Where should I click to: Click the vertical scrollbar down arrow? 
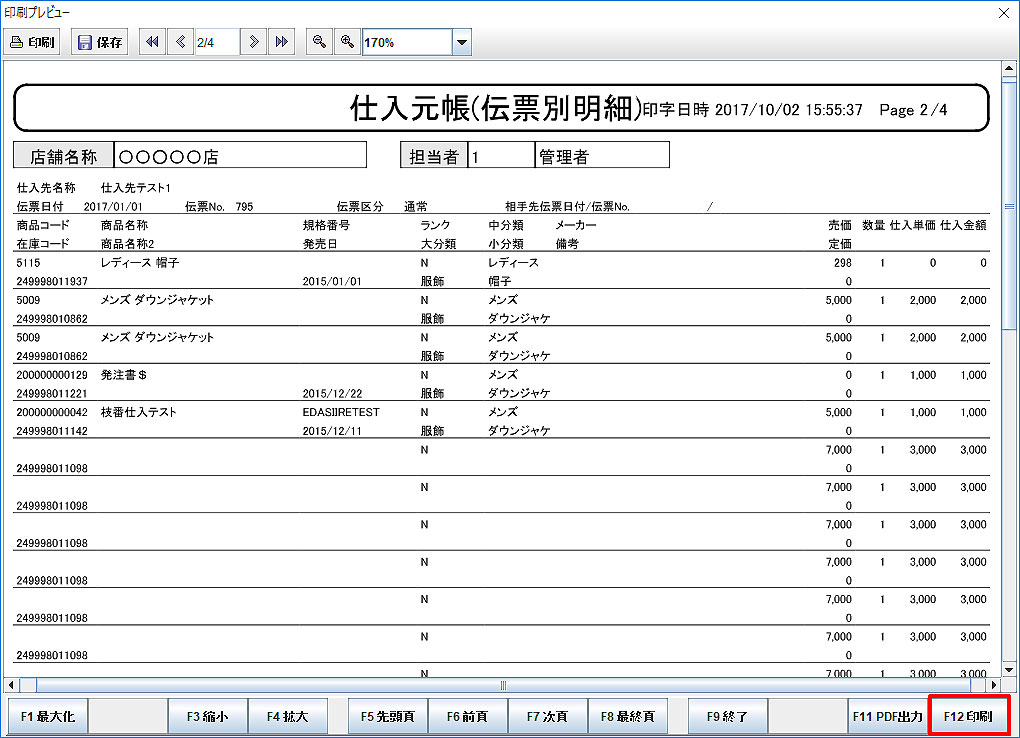[x=1010, y=669]
